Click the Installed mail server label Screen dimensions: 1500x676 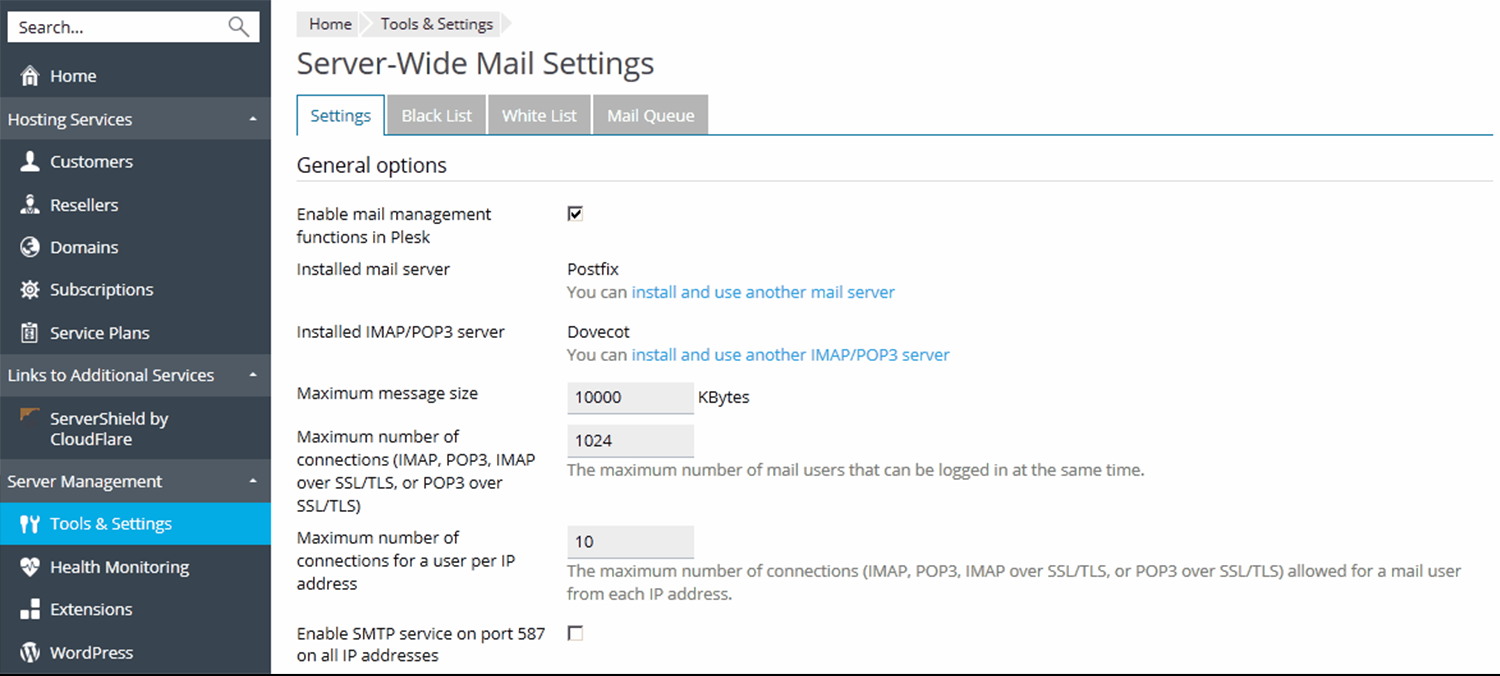click(x=373, y=269)
